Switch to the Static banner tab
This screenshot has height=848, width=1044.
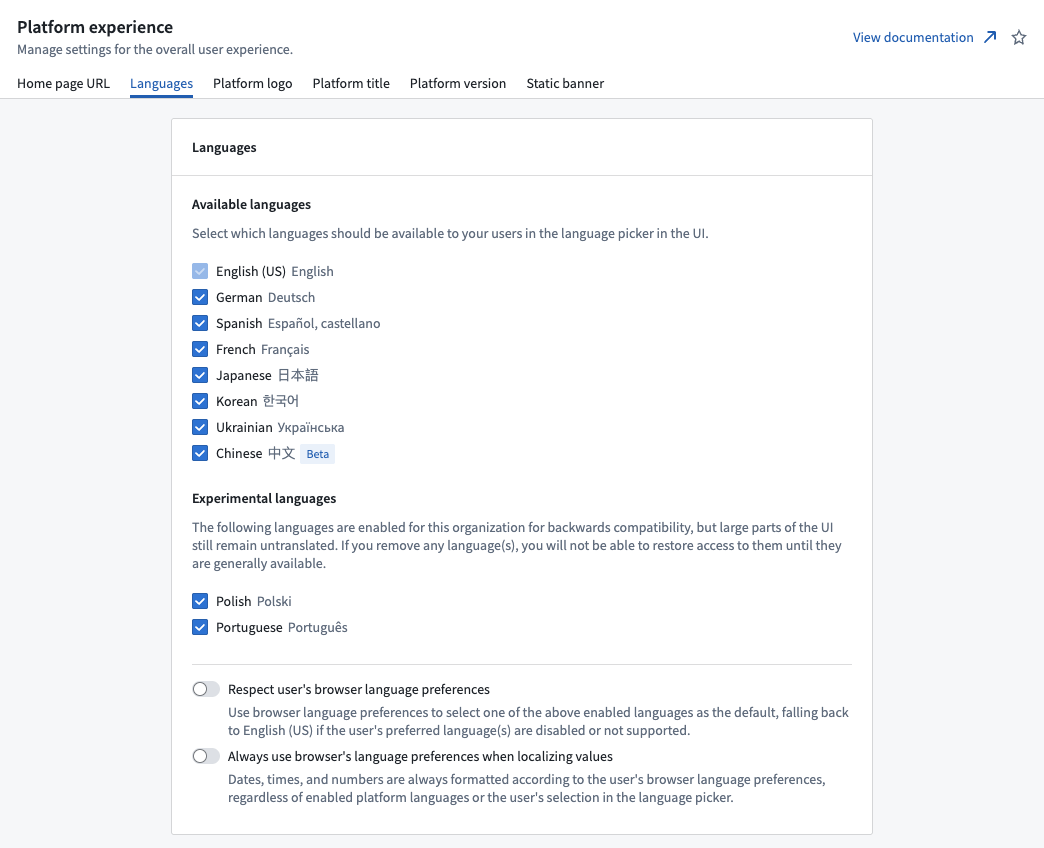click(565, 83)
